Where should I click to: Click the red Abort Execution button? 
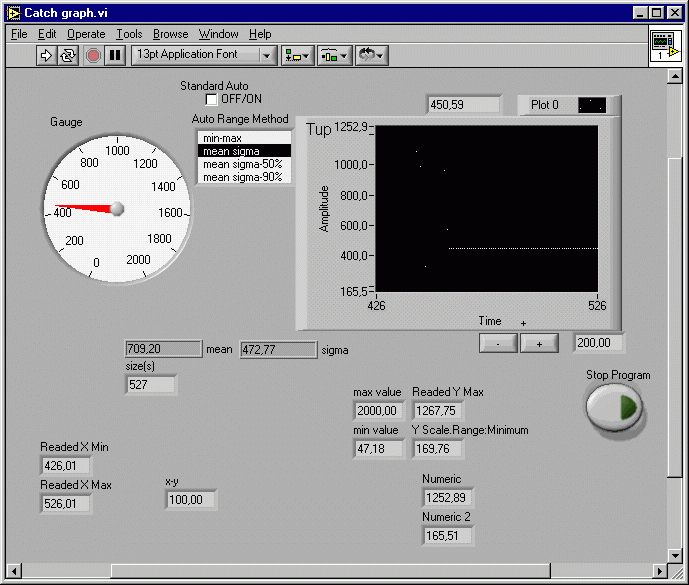93,55
